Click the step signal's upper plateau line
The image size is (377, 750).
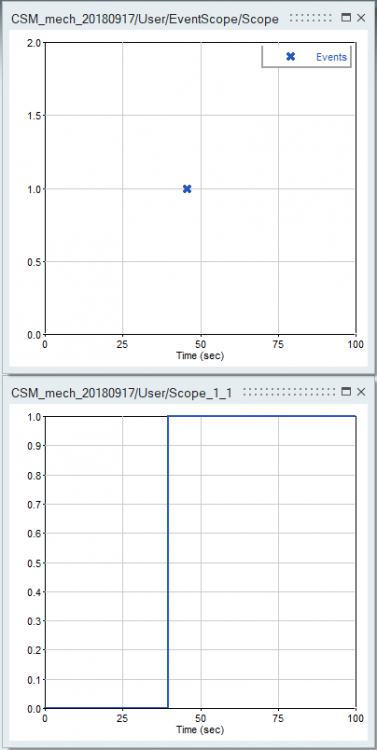click(262, 417)
